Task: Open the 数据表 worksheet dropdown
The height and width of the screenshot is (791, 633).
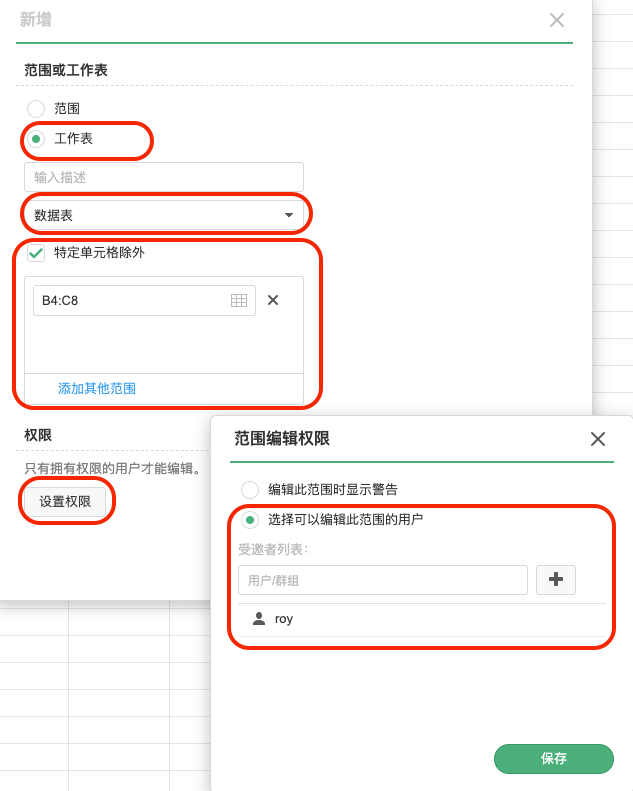Action: 164,215
